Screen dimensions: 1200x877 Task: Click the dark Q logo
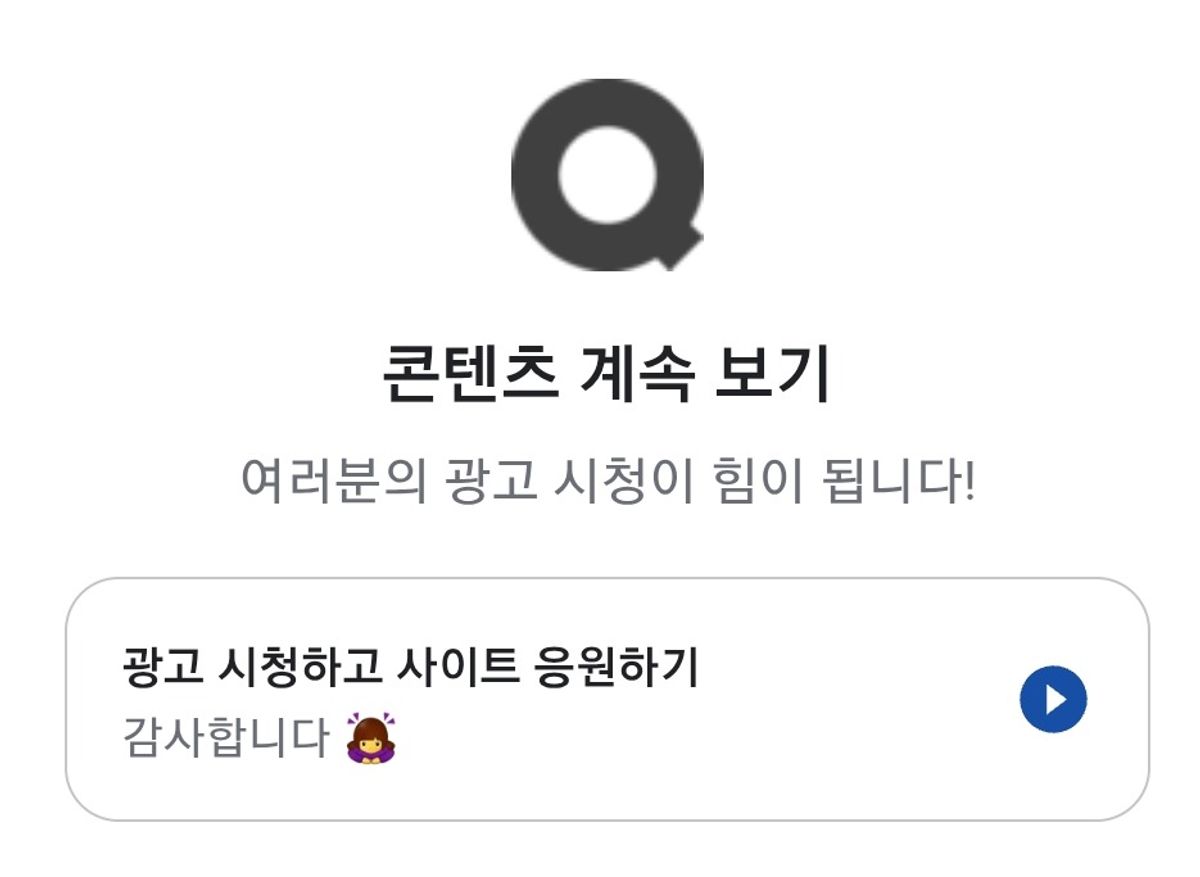click(608, 174)
